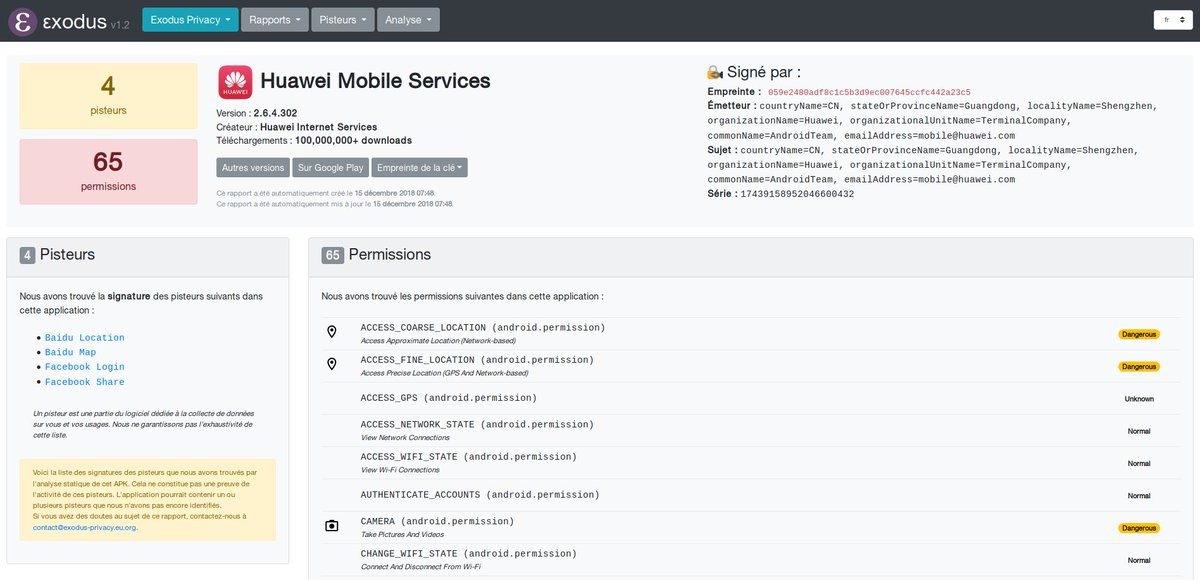Viewport: 1200px width, 580px height.
Task: Click the red certificate fingerprint hash
Action: click(x=869, y=92)
